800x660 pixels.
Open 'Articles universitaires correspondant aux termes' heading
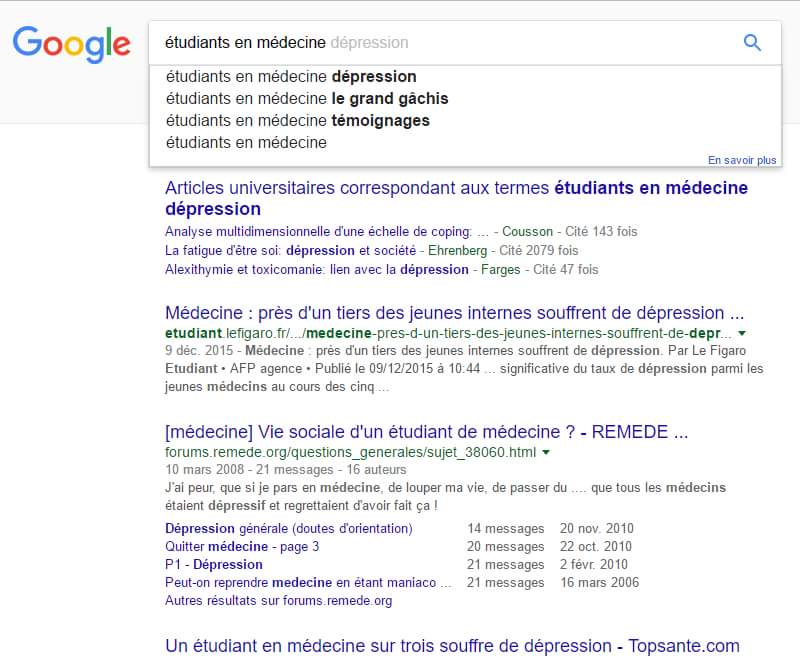[x=456, y=198]
